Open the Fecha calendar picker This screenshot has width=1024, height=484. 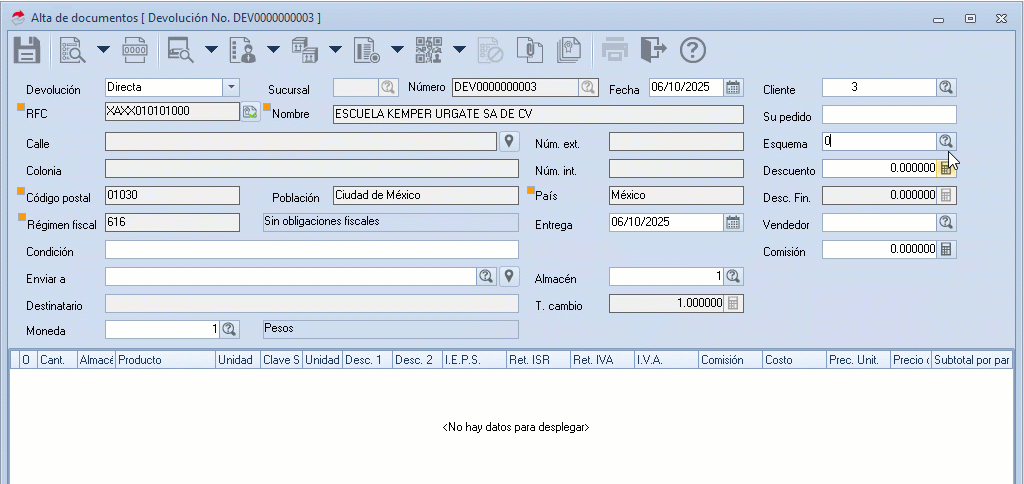pyautogui.click(x=733, y=87)
